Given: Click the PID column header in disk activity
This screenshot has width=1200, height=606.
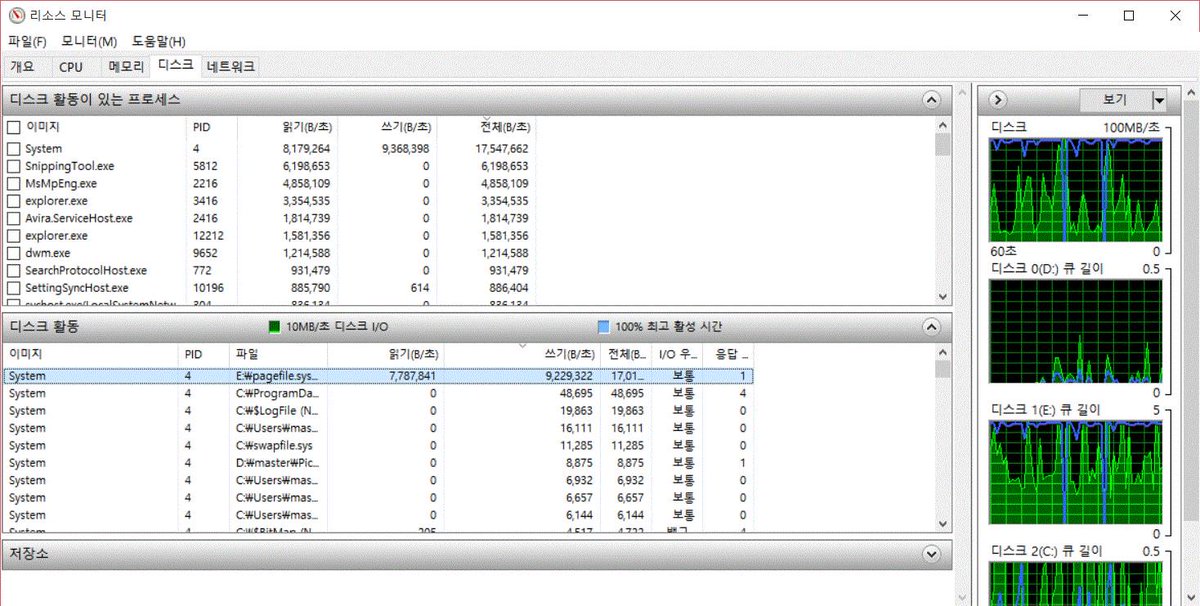Looking at the screenshot, I should pyautogui.click(x=204, y=354).
